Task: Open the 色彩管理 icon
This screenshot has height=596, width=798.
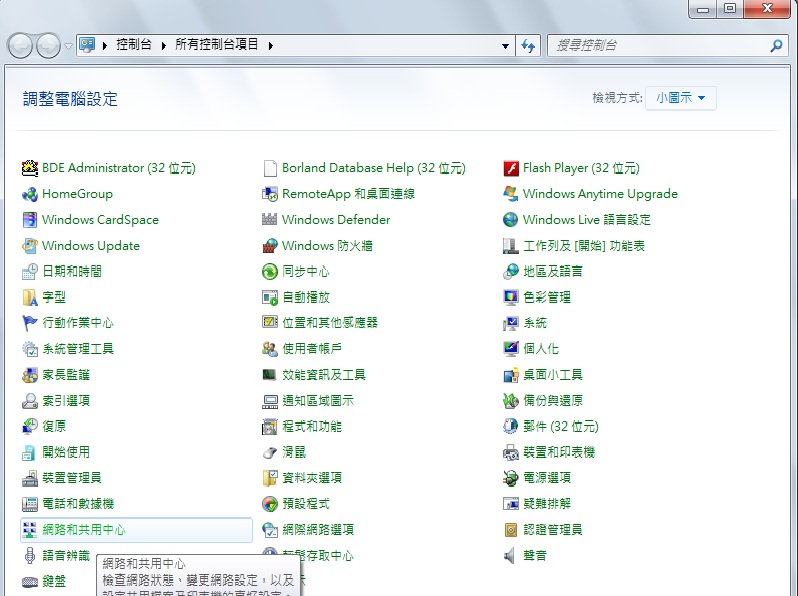Action: [x=510, y=297]
